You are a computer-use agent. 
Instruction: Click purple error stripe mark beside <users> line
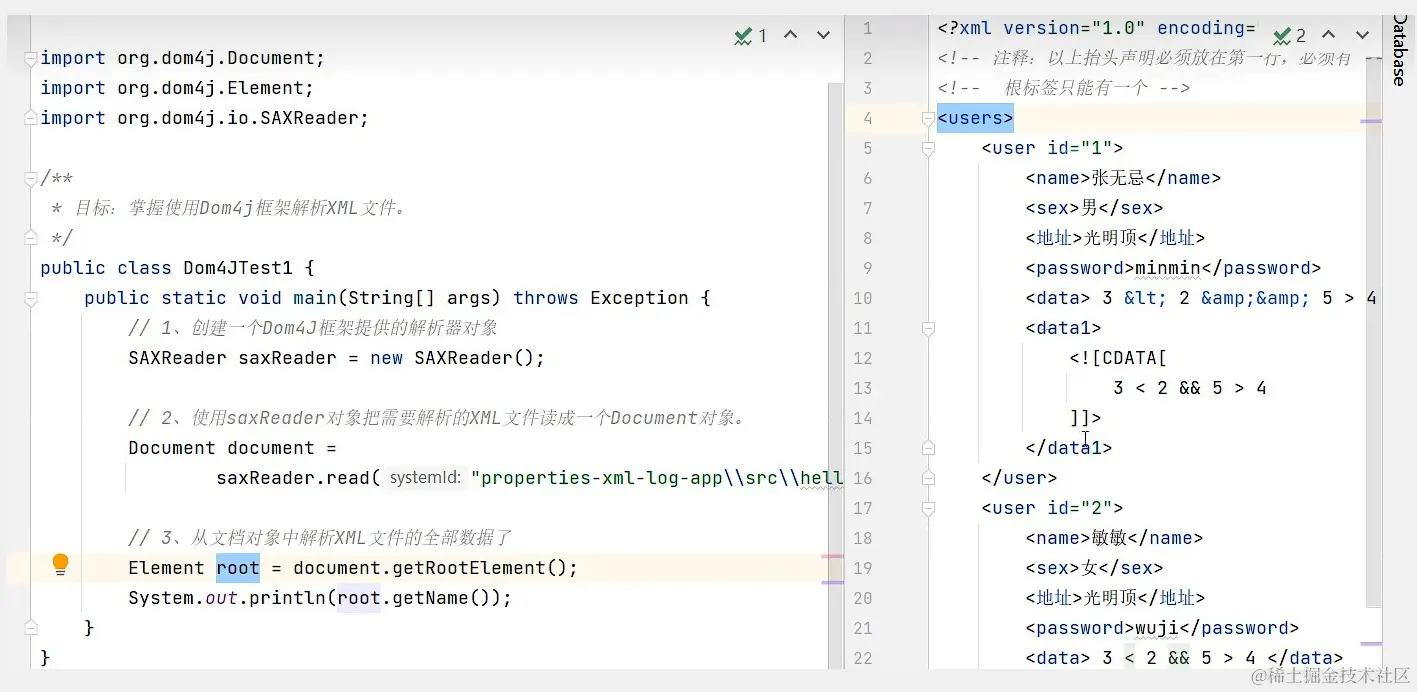tap(1371, 121)
